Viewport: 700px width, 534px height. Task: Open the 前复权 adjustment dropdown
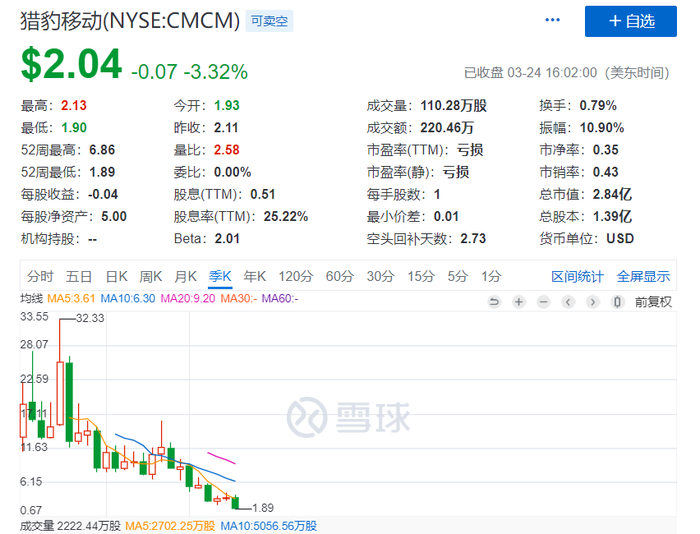(653, 302)
